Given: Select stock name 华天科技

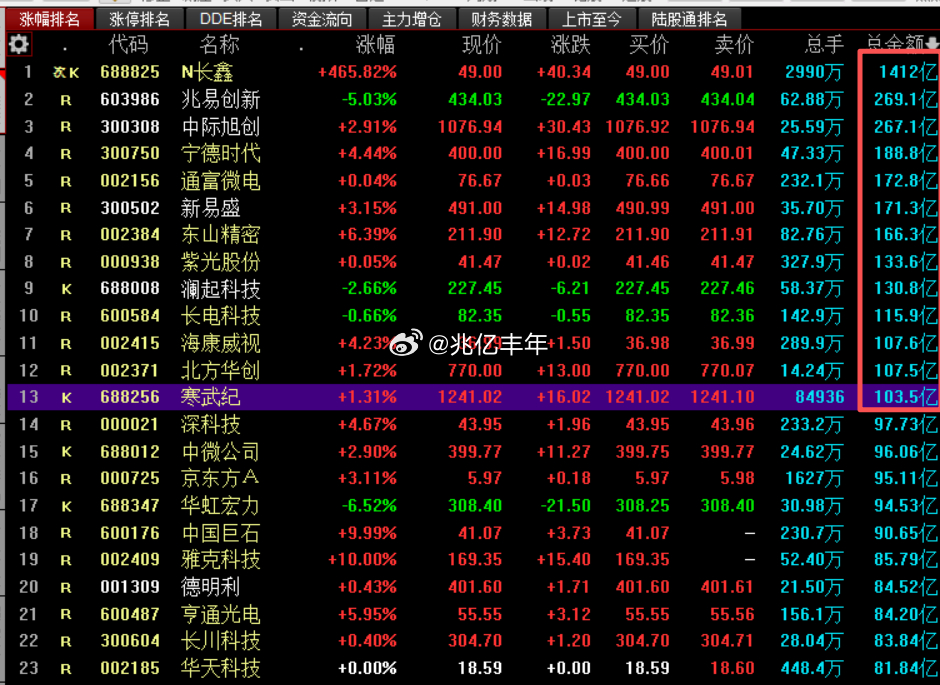Looking at the screenshot, I should point(221,668).
